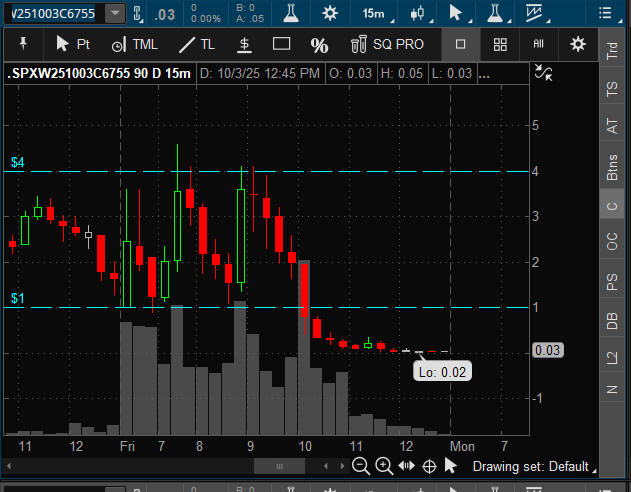The width and height of the screenshot is (631, 492).
Task: Click the 0.03 last price bubble
Action: [547, 350]
